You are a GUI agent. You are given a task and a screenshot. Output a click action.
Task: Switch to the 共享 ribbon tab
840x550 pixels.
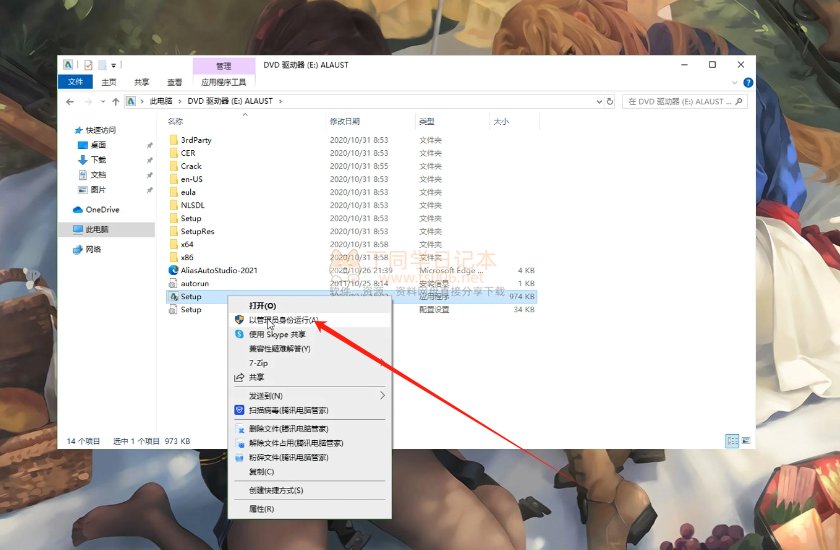click(x=141, y=82)
